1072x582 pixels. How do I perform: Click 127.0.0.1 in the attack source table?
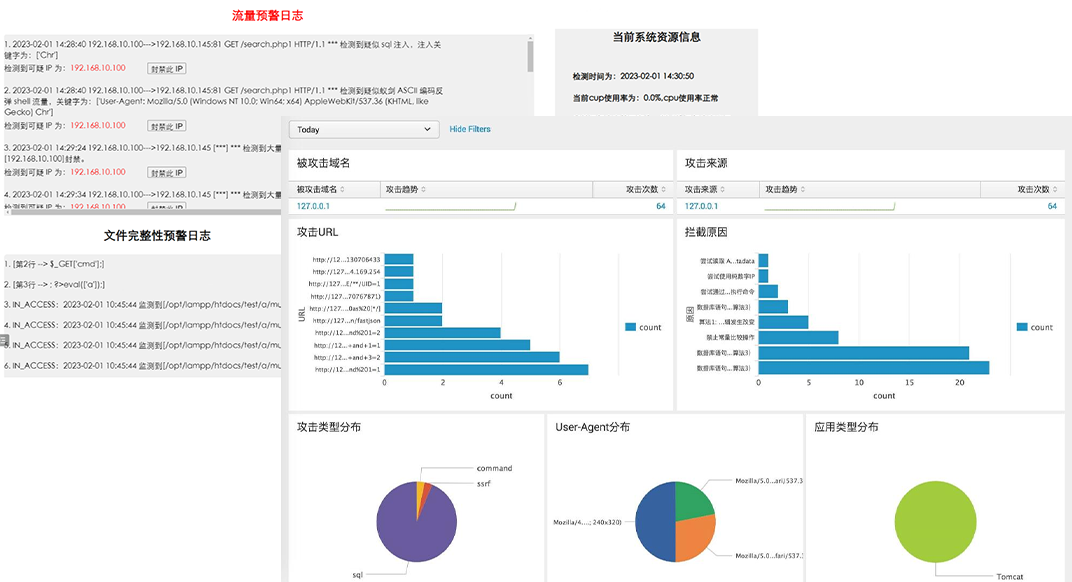pos(701,206)
